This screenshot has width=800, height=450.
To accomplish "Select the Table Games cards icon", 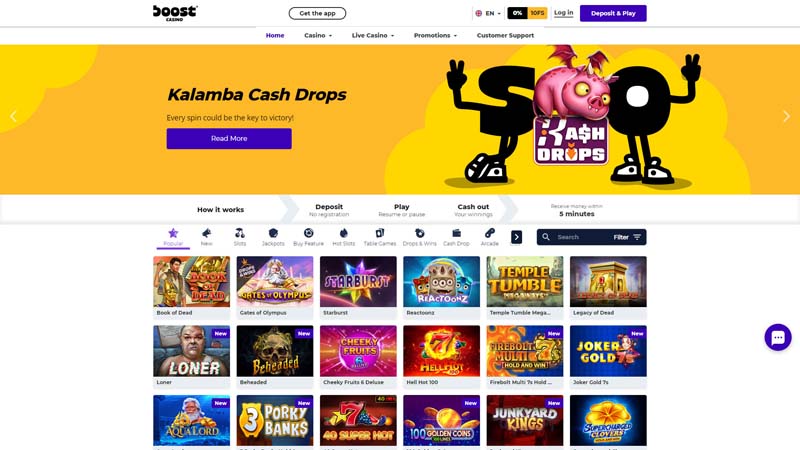I will 380,233.
